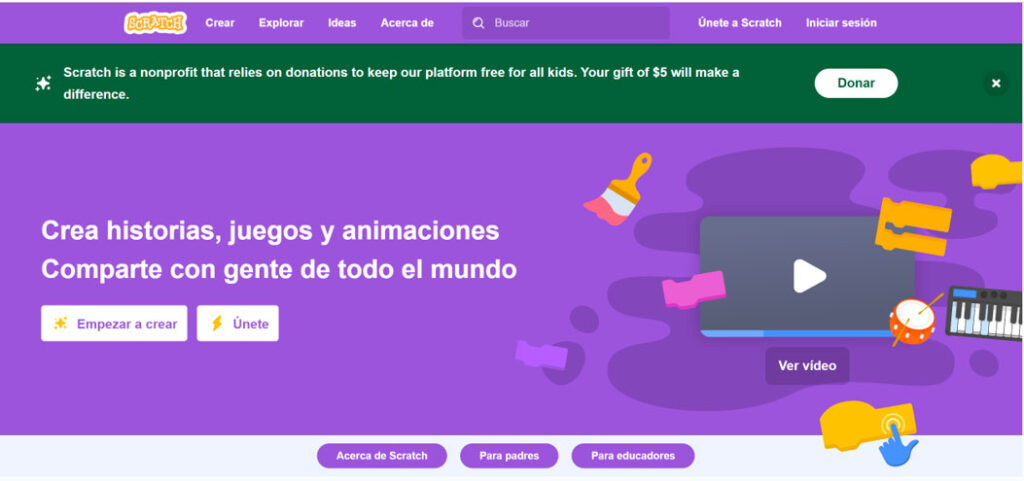Open the Acerca de page
Image resolution: width=1024 pixels, height=481 pixels.
(x=407, y=23)
